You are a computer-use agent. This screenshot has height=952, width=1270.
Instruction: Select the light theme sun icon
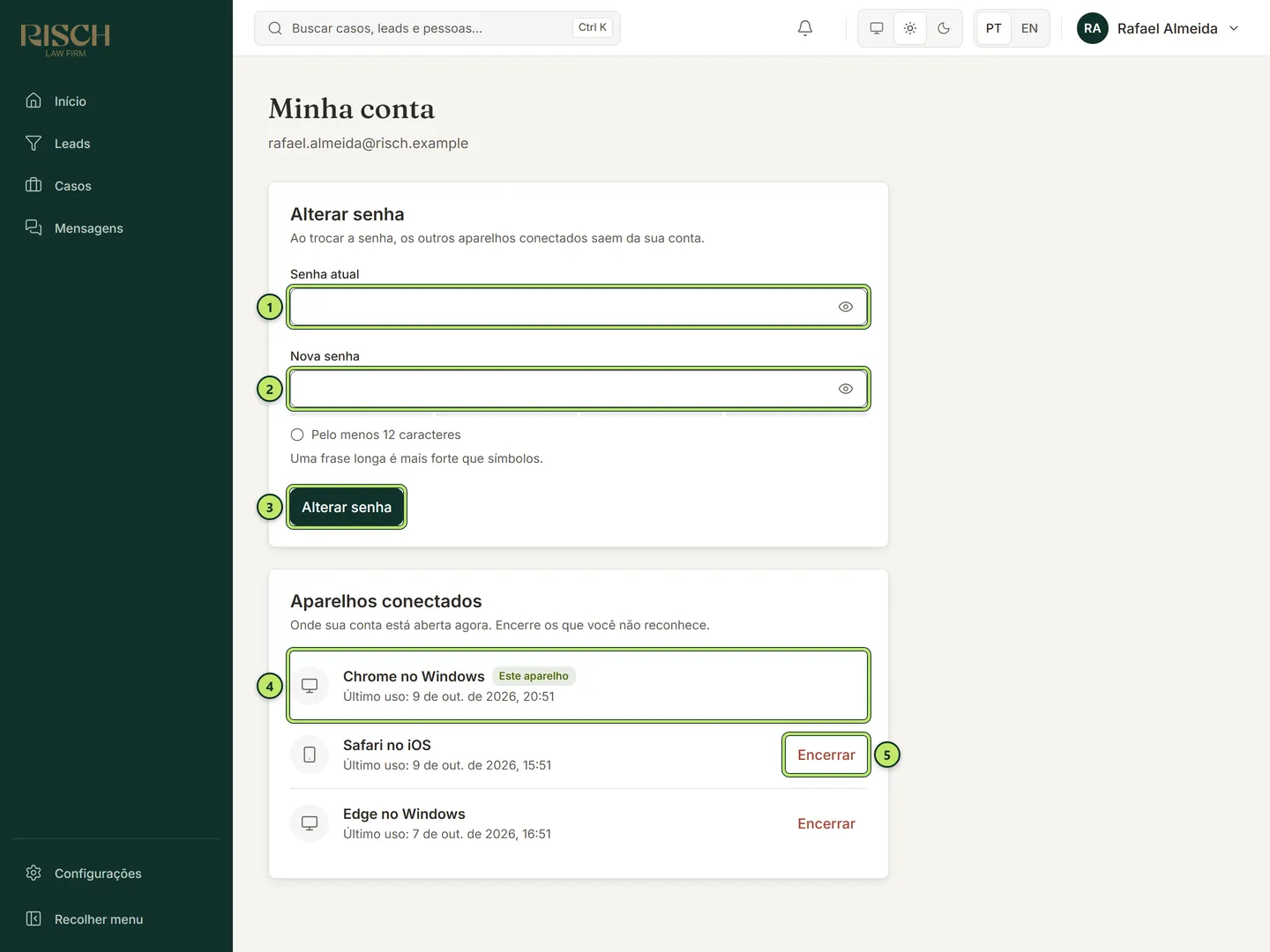910,28
